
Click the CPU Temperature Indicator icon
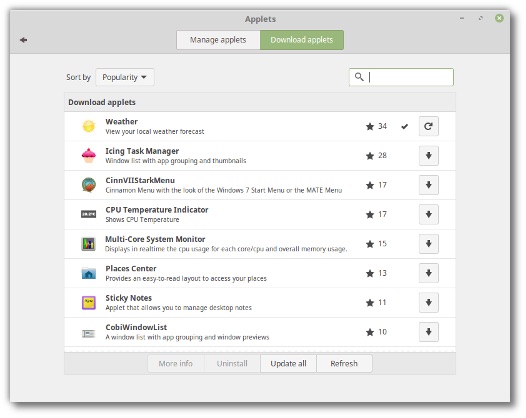pos(89,214)
